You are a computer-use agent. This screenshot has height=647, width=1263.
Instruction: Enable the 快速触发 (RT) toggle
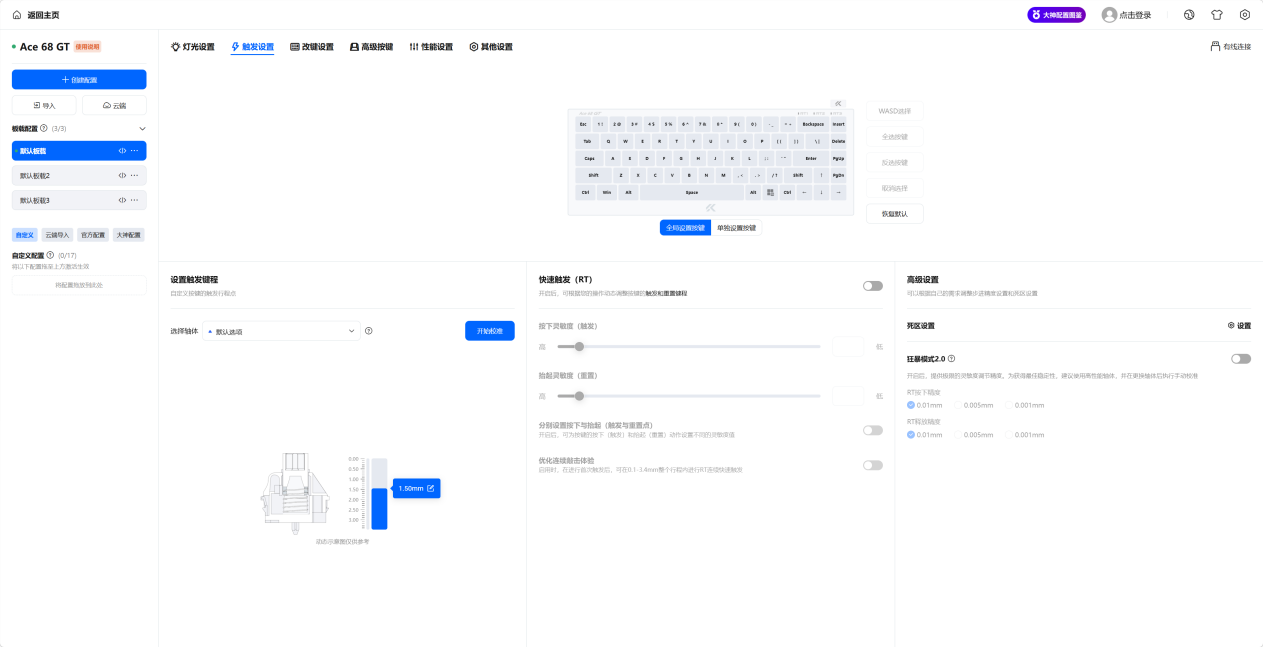coord(872,286)
